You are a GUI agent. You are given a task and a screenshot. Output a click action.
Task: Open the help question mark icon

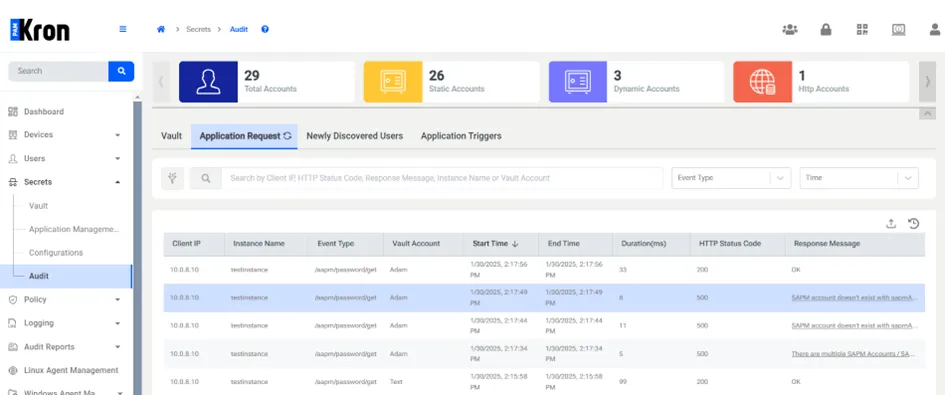click(x=265, y=29)
